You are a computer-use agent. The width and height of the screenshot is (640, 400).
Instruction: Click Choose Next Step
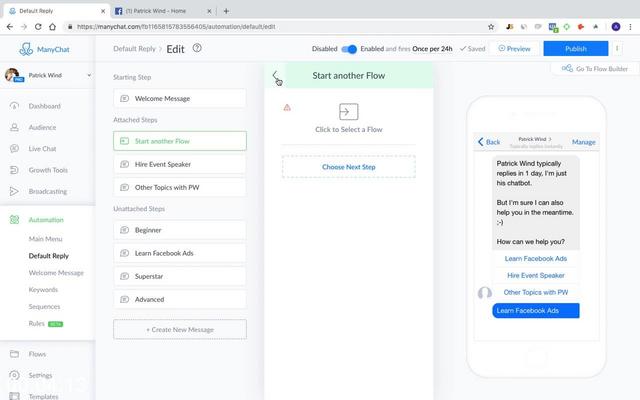click(349, 167)
